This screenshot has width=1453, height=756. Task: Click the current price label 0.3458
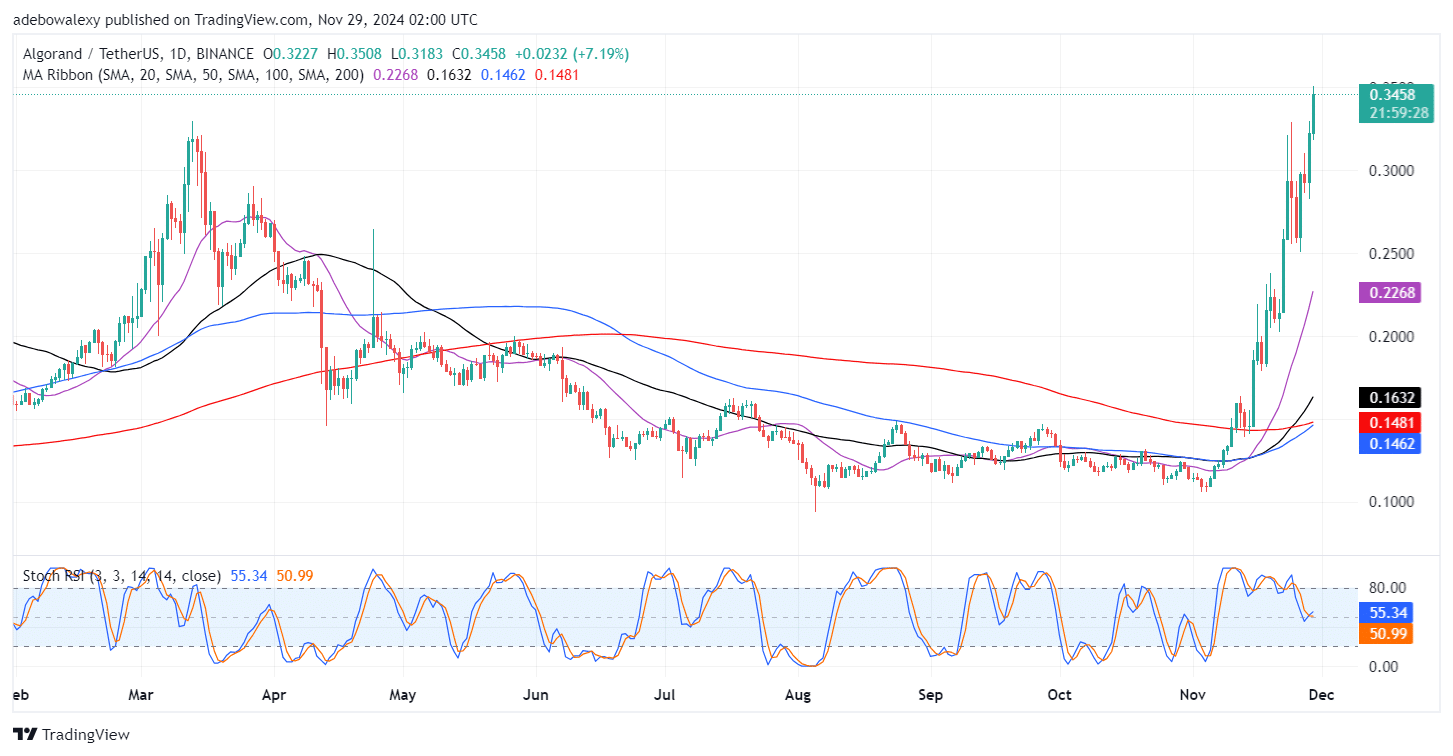[1391, 95]
